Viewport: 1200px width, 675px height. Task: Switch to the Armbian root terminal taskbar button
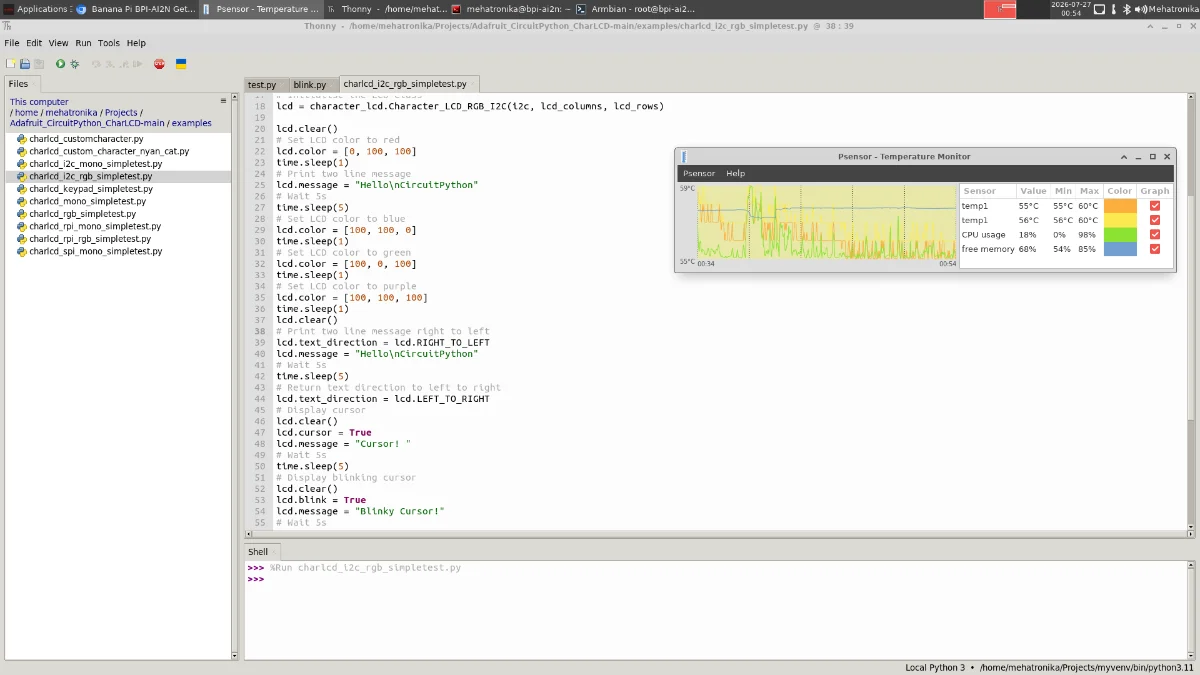[635, 9]
